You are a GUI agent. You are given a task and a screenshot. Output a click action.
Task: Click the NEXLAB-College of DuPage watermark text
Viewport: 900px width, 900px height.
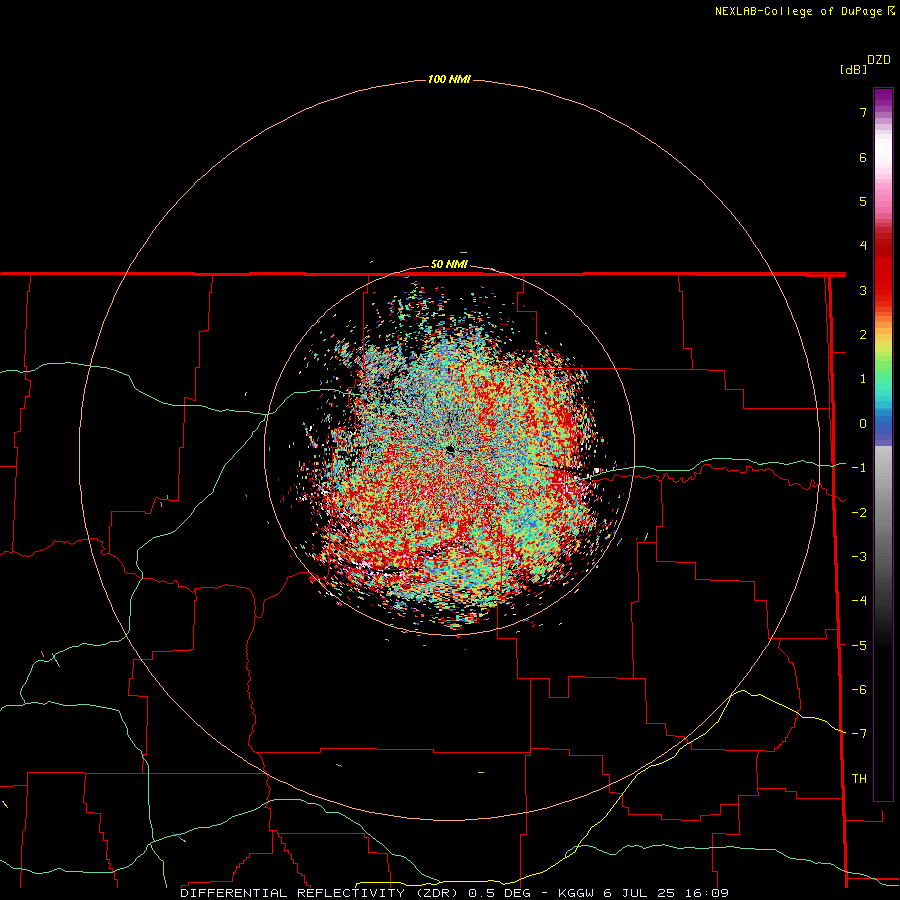(x=804, y=11)
